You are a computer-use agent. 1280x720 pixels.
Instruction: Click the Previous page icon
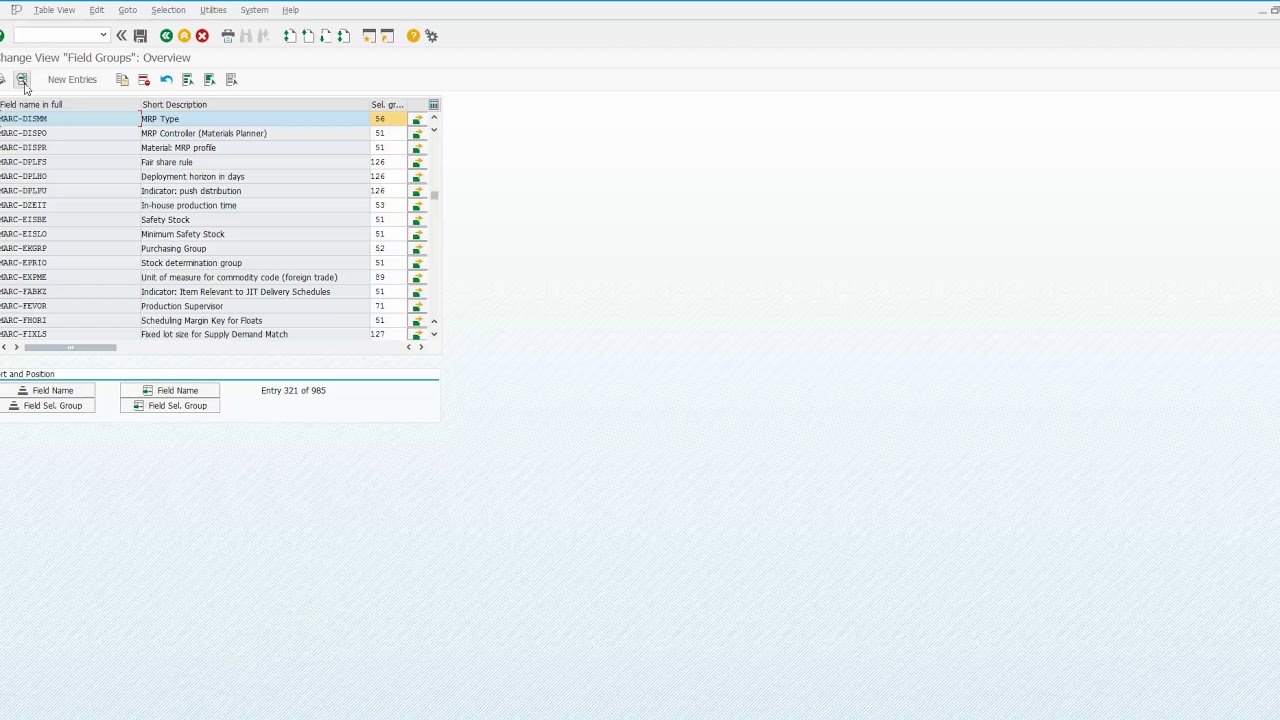(308, 36)
